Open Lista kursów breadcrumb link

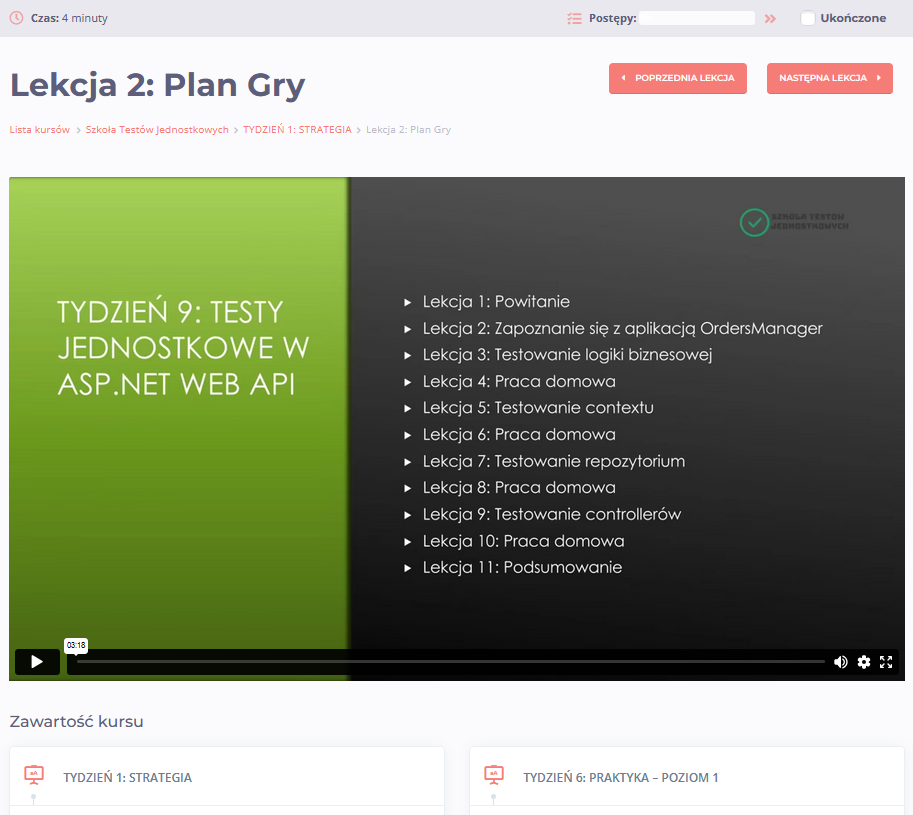pos(40,129)
